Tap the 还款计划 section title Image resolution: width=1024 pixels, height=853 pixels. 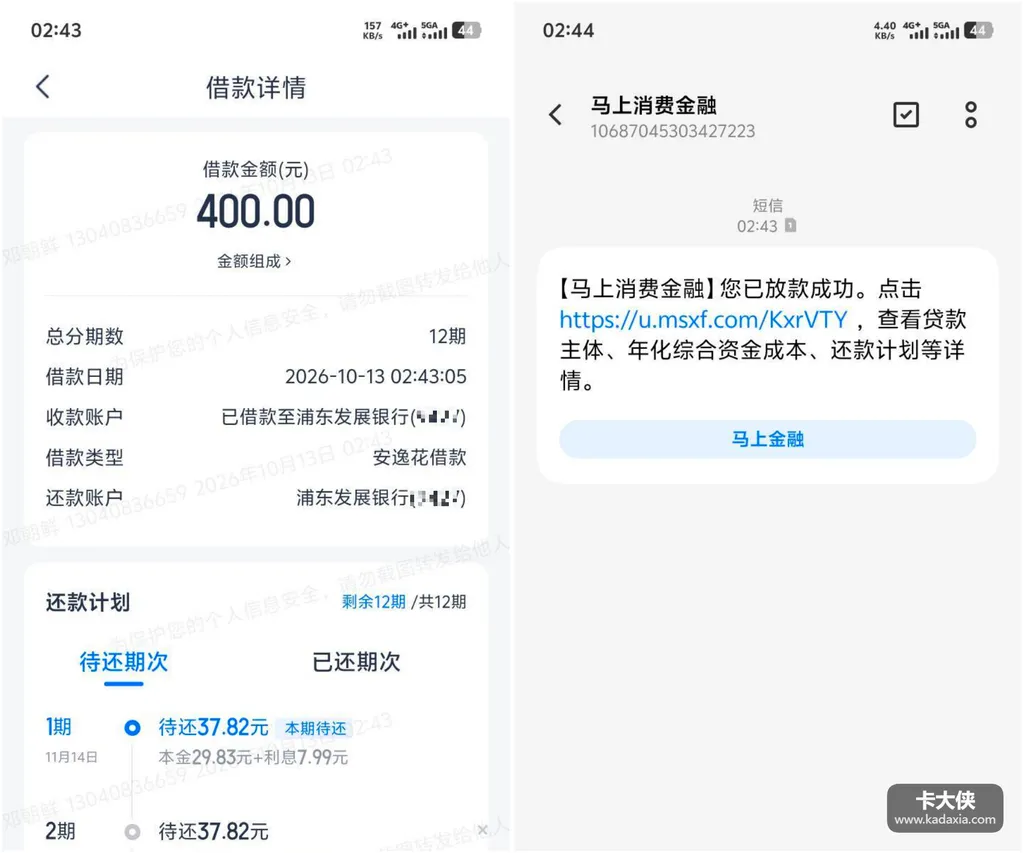pyautogui.click(x=88, y=602)
